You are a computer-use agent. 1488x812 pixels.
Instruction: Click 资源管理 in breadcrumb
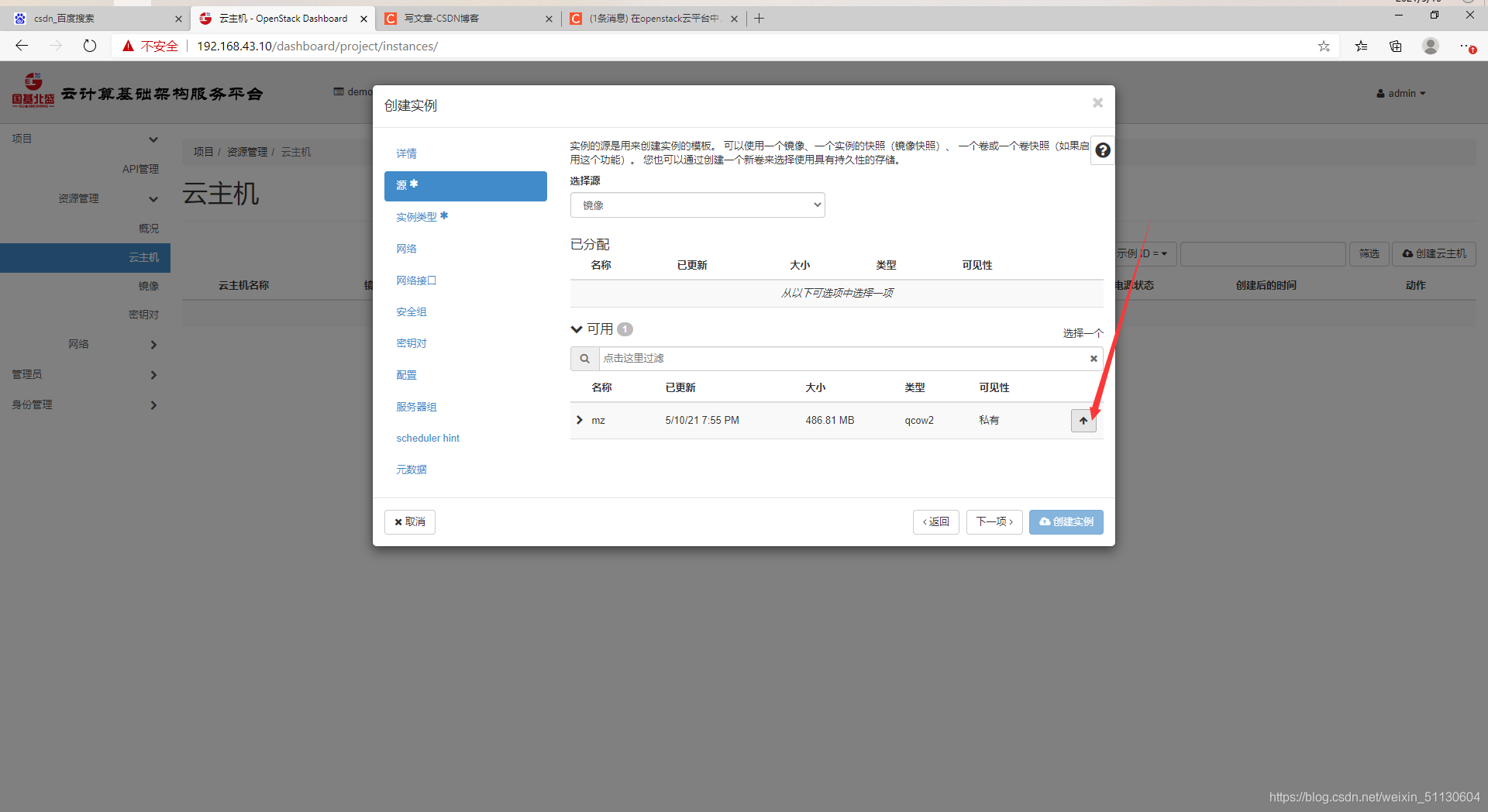pos(247,152)
